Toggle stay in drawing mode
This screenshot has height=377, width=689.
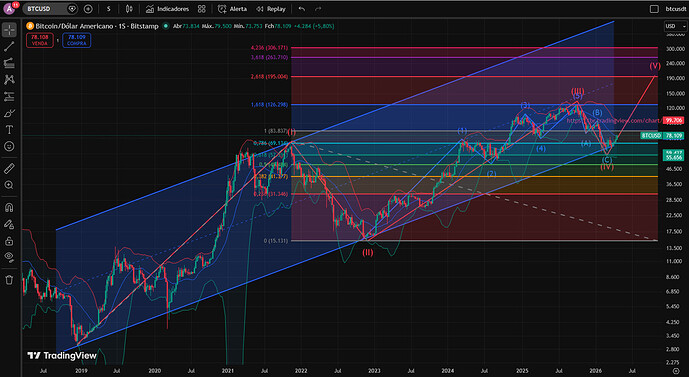pos(9,224)
